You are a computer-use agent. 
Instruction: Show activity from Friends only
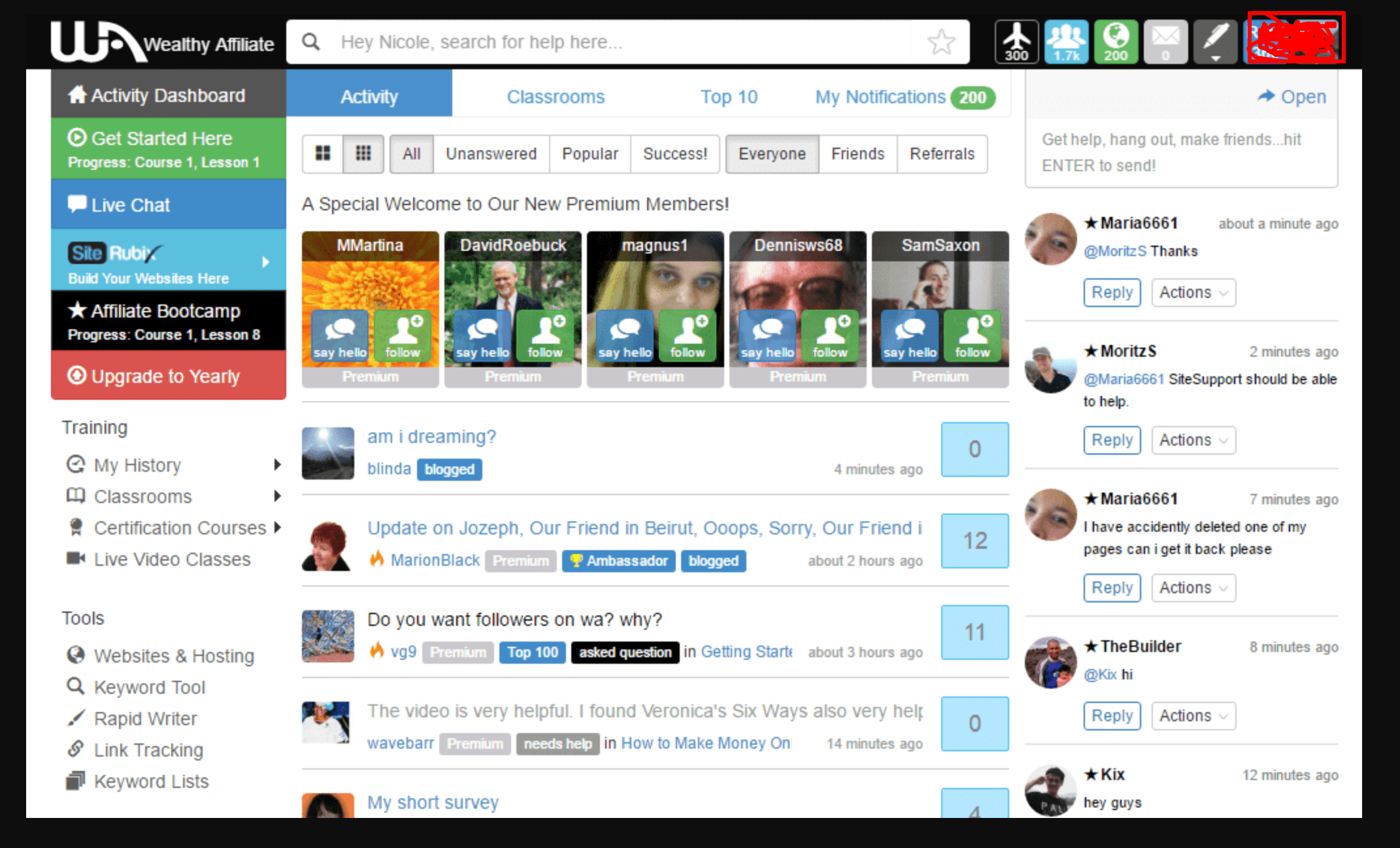[858, 154]
